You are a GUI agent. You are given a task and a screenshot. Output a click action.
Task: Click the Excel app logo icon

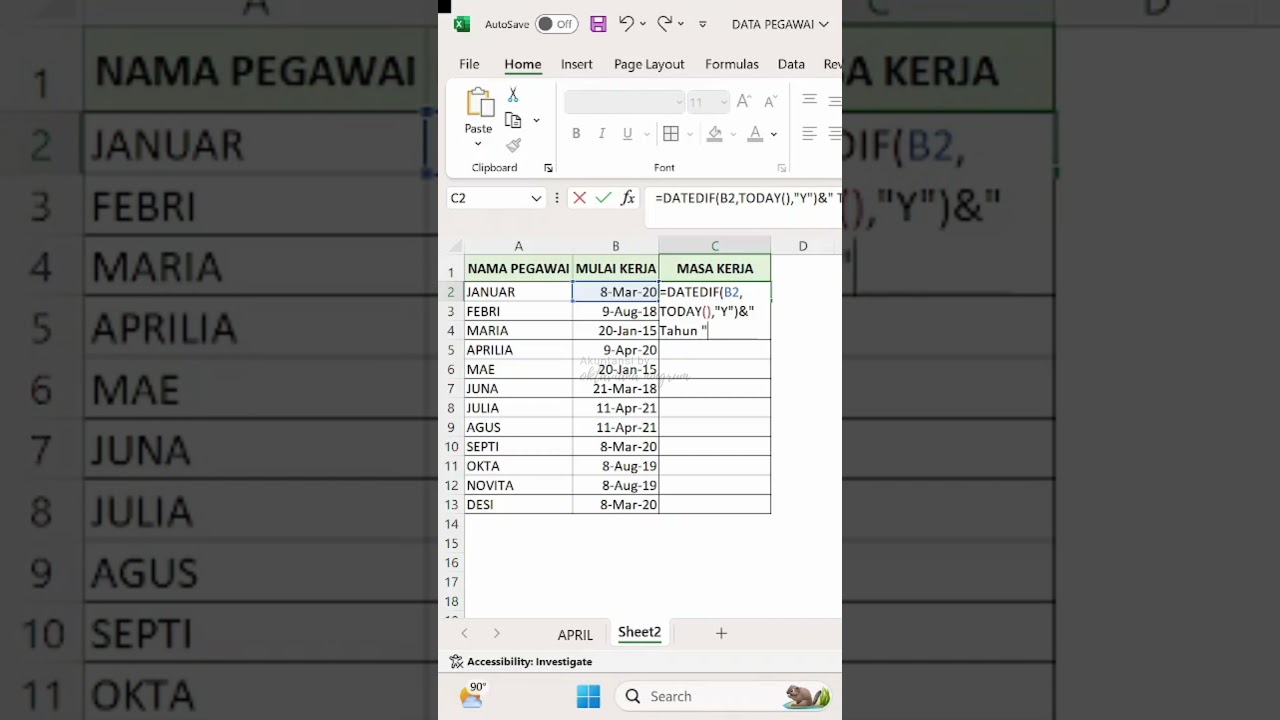click(x=461, y=24)
